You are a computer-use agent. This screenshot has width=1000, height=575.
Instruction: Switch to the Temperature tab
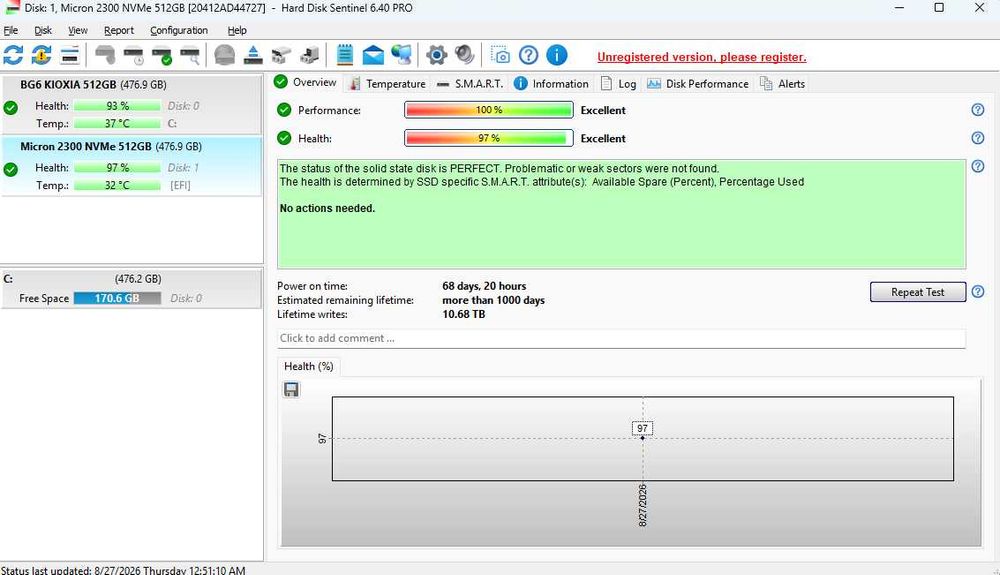point(388,84)
